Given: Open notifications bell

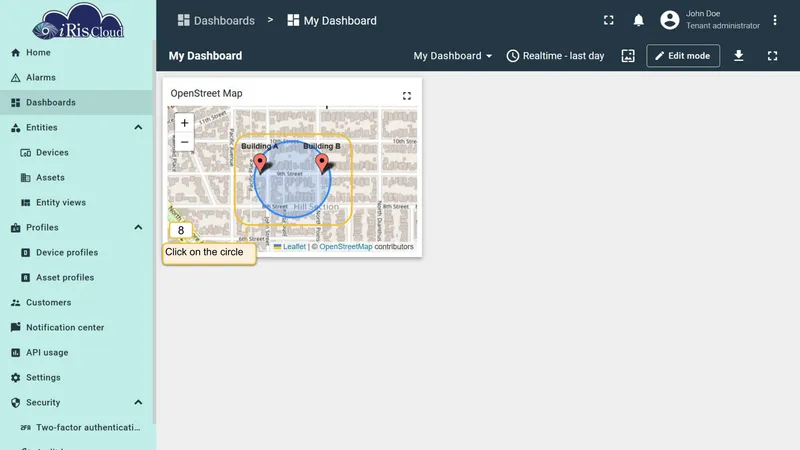Looking at the screenshot, I should (638, 20).
